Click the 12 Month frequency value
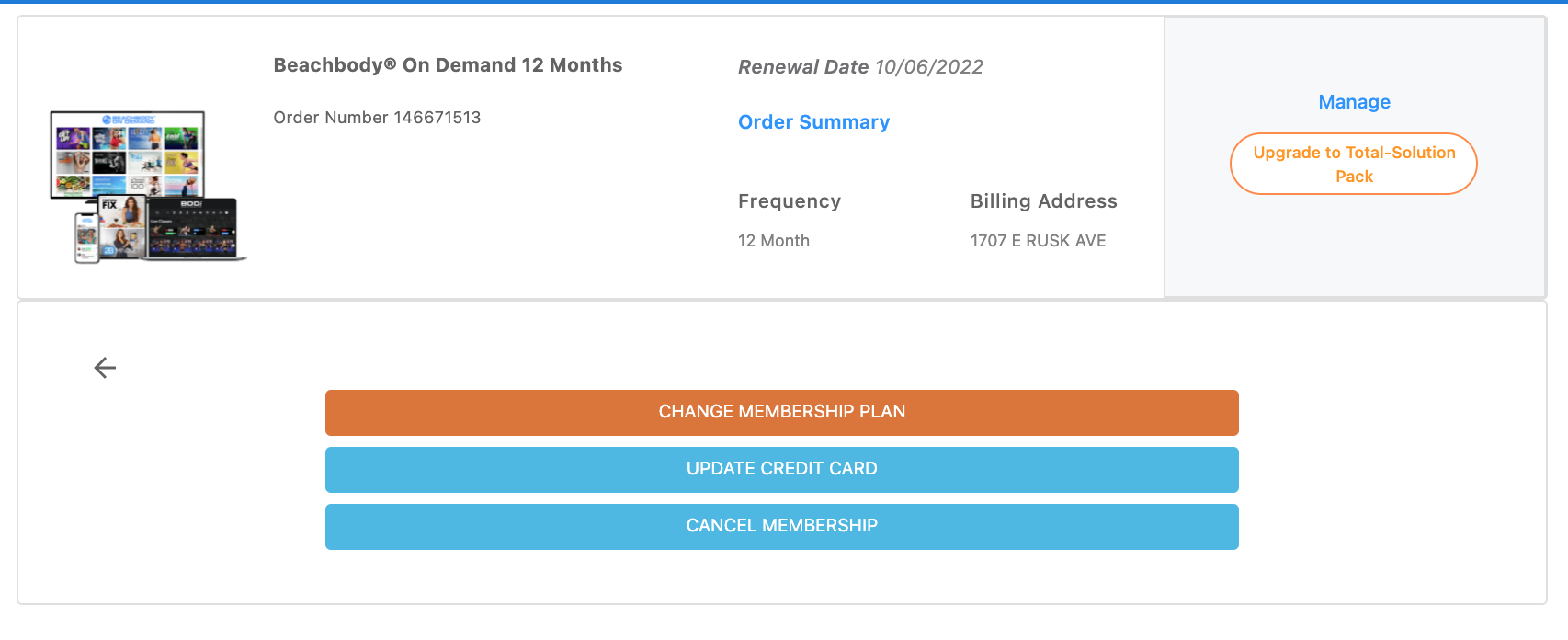 coord(773,240)
